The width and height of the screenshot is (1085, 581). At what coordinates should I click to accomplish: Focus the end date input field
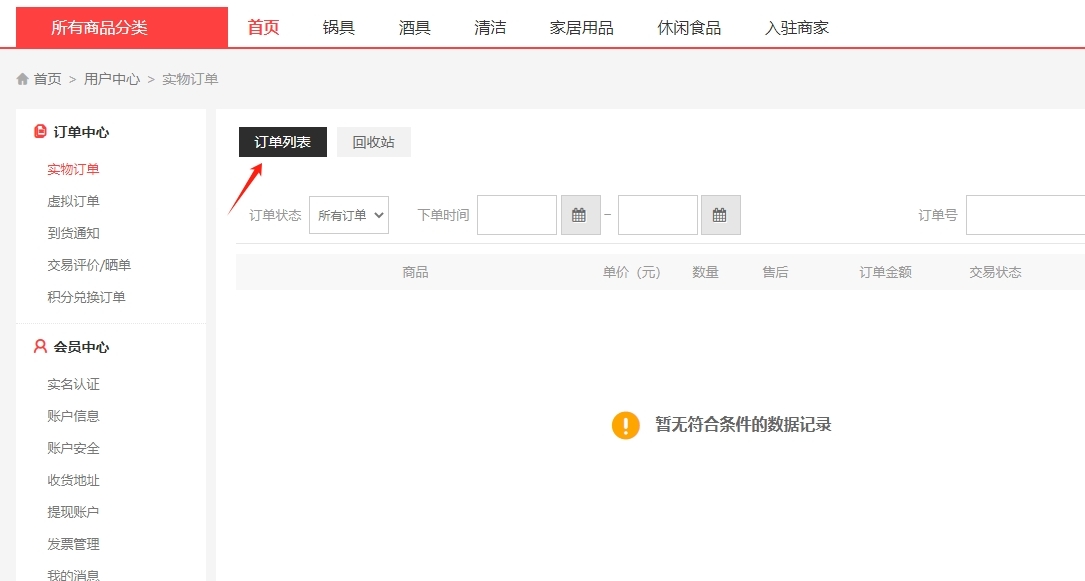pyautogui.click(x=657, y=215)
